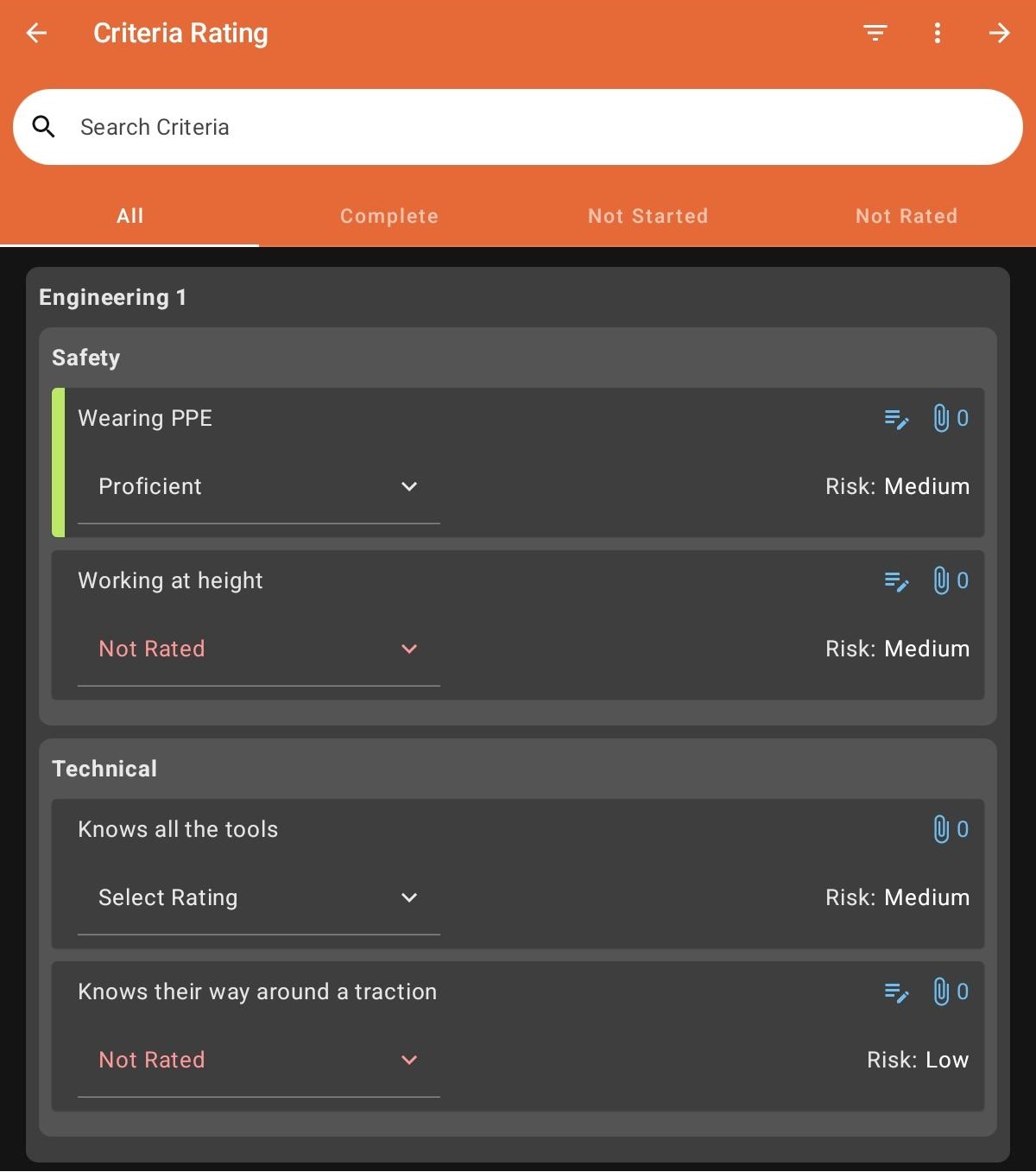Edit notes for Working at height
Image resolution: width=1036 pixels, height=1172 pixels.
click(897, 581)
